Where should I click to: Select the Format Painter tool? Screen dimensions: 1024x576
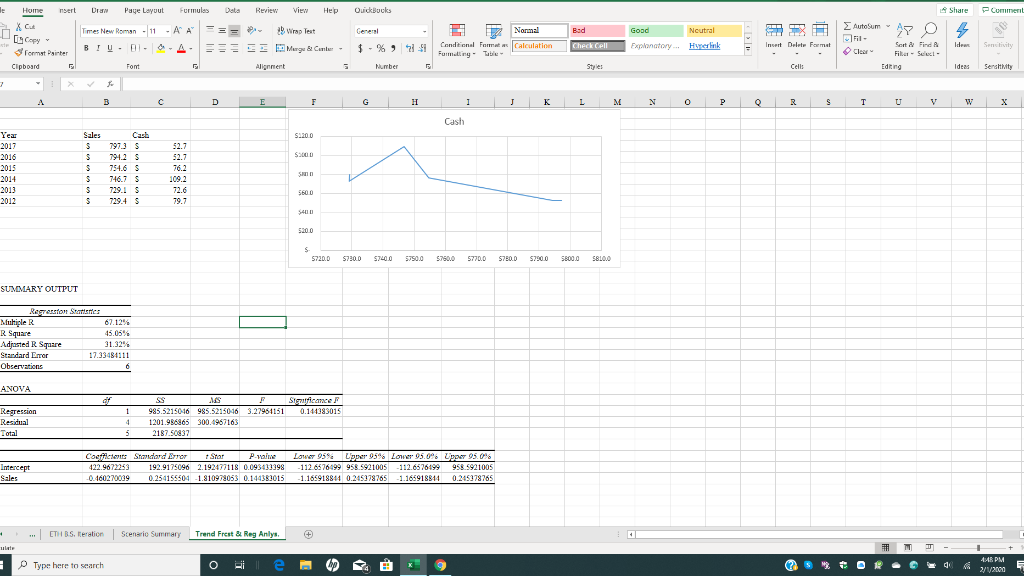pyautogui.click(x=38, y=53)
